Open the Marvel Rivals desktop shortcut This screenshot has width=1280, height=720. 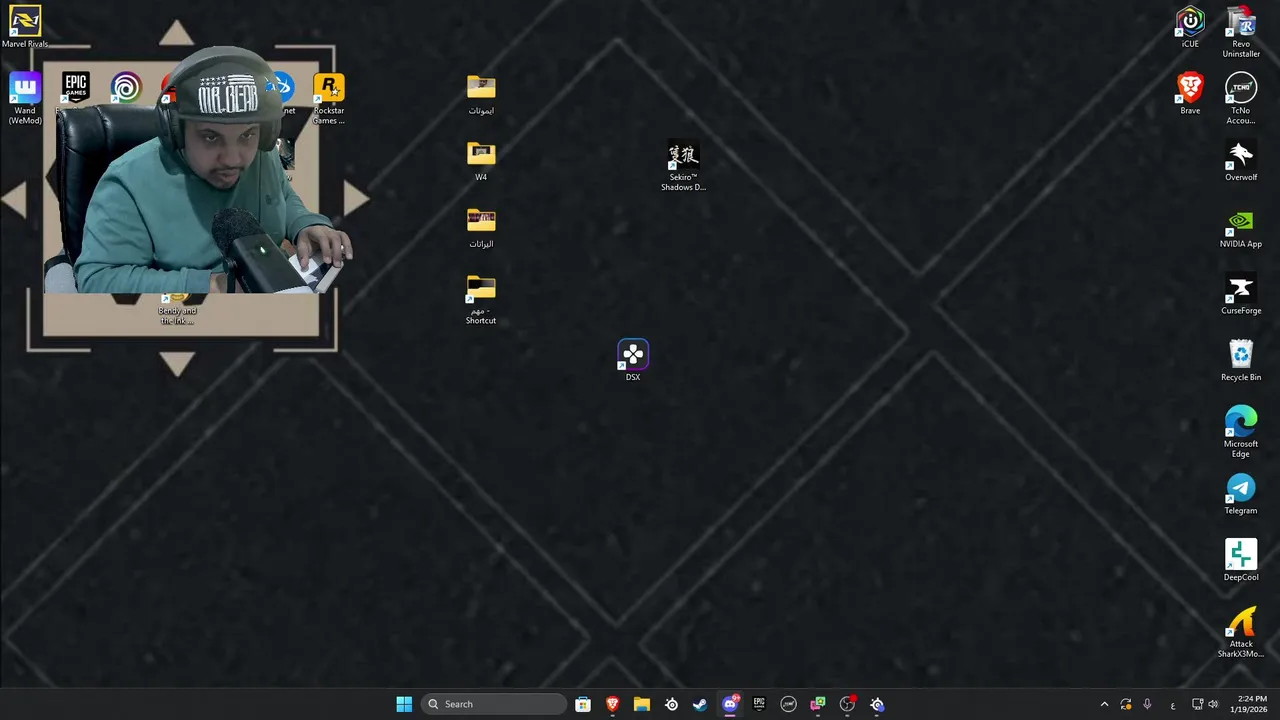(x=25, y=27)
